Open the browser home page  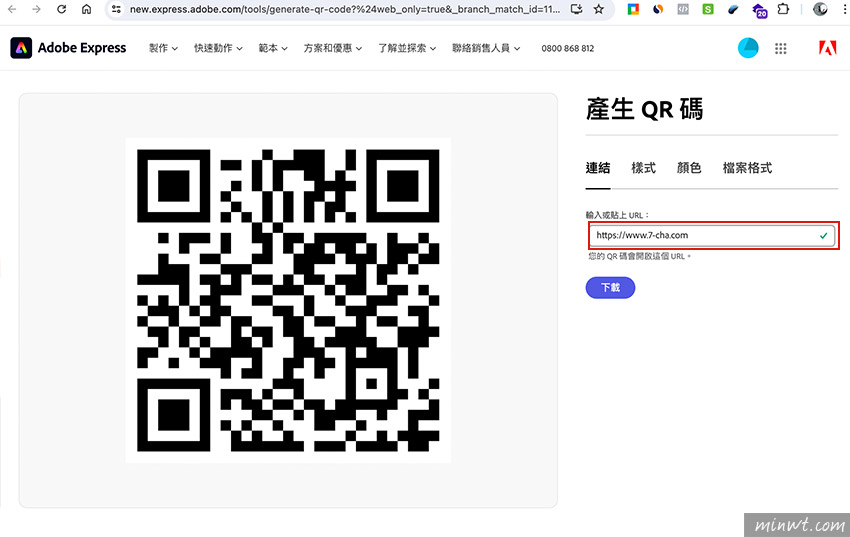pyautogui.click(x=86, y=9)
